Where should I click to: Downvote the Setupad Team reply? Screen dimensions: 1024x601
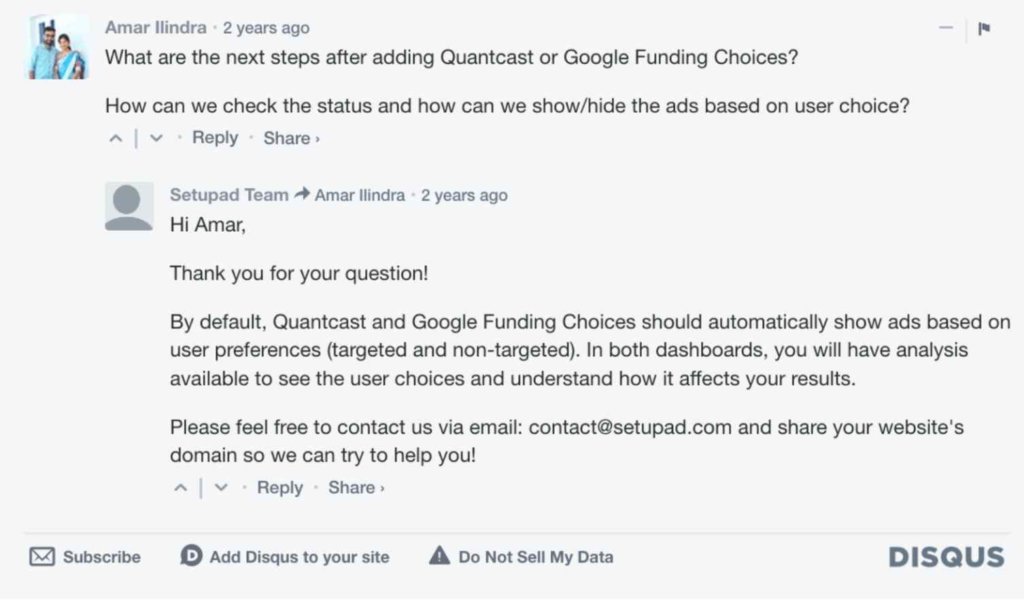221,488
